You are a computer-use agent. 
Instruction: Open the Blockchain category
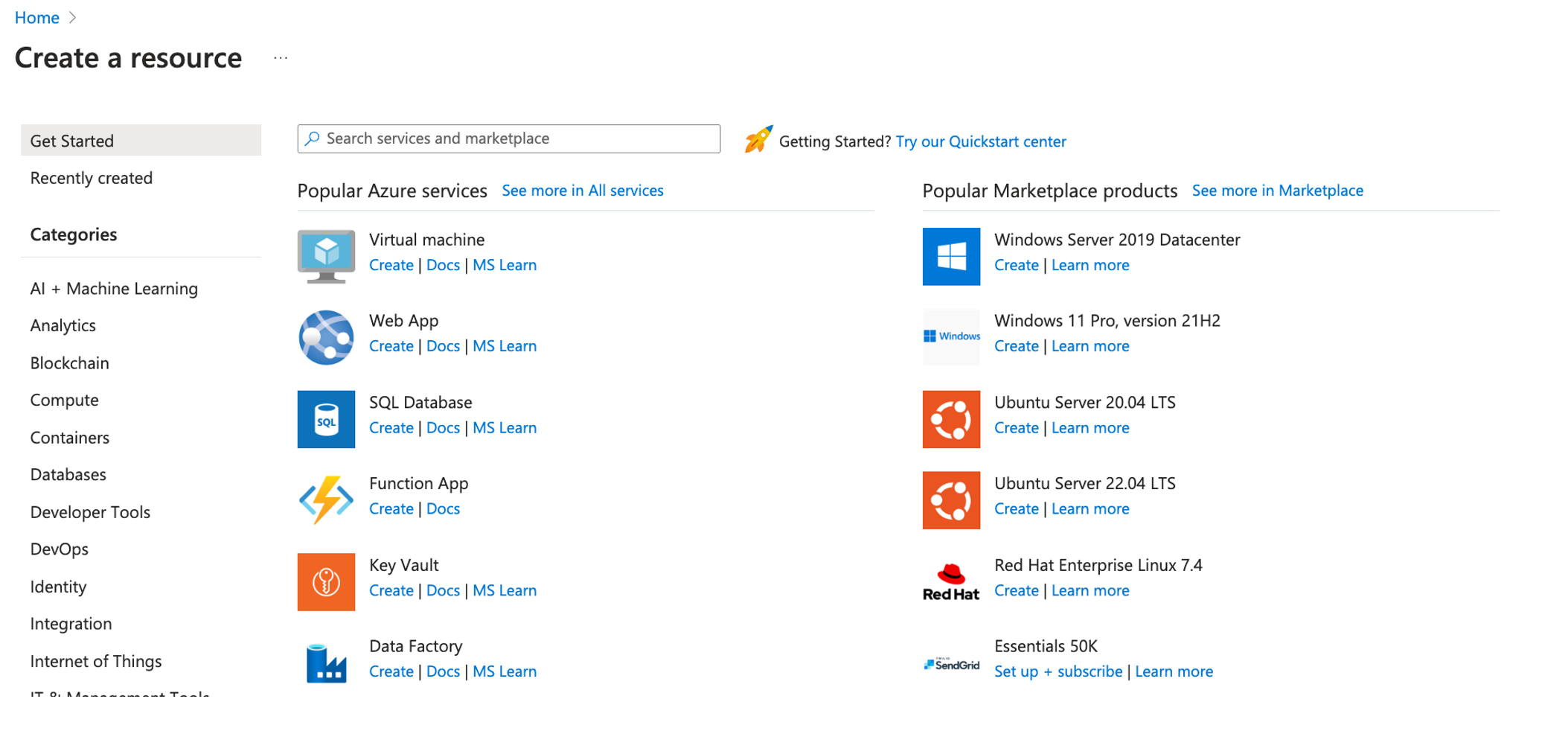[70, 363]
